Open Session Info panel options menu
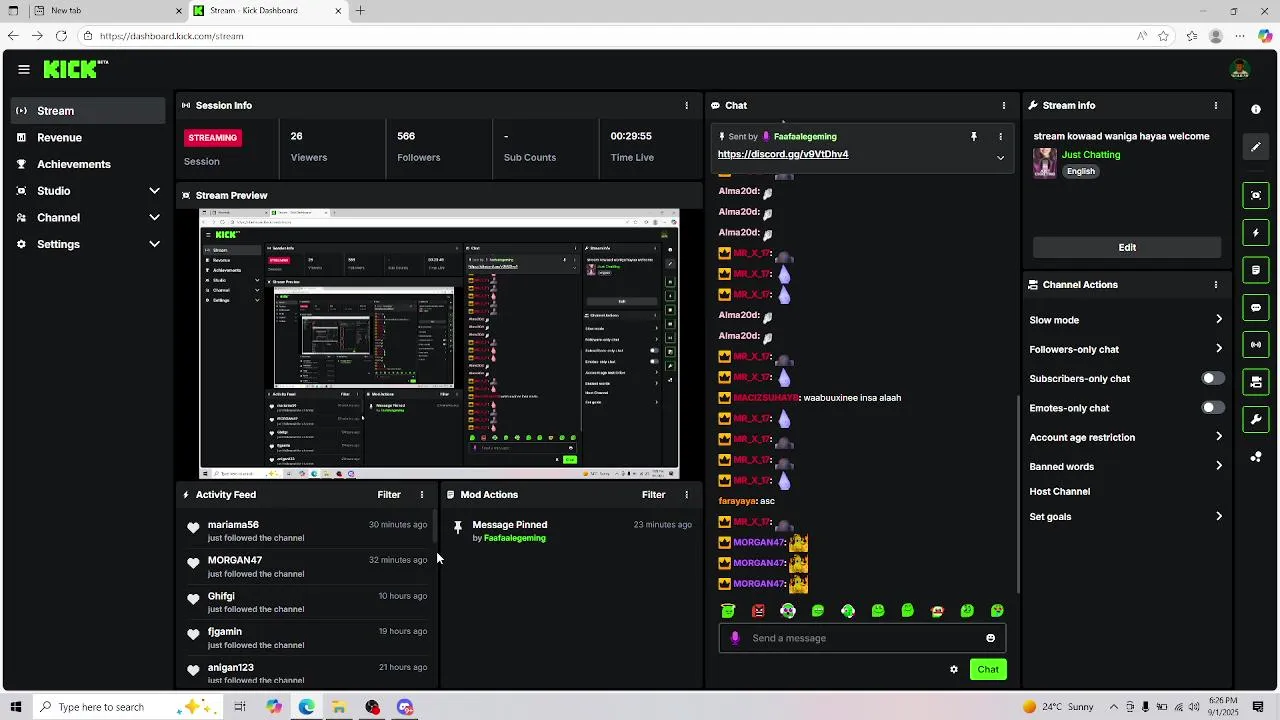 click(x=686, y=105)
